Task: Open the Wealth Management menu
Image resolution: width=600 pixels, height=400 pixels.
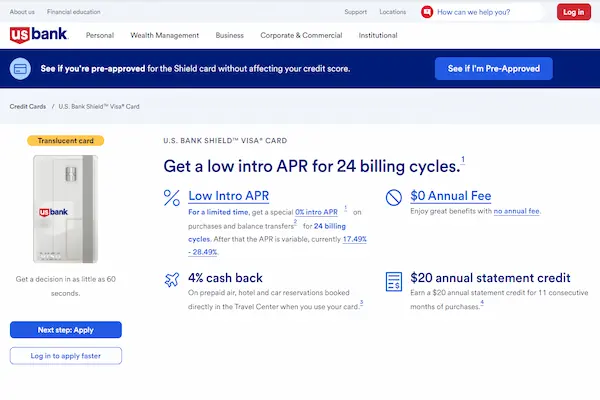Action: (165, 35)
